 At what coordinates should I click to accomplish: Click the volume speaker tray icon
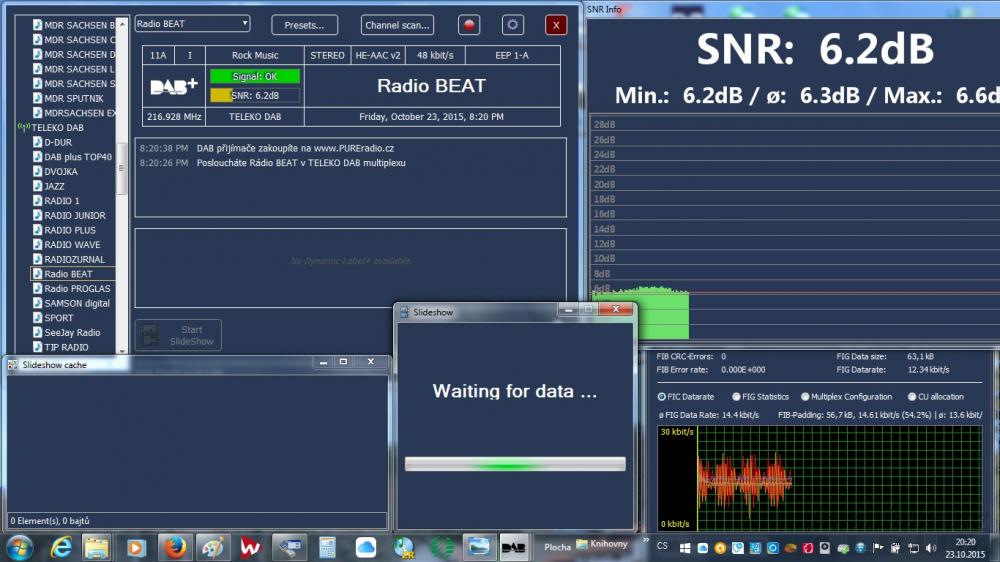point(930,547)
